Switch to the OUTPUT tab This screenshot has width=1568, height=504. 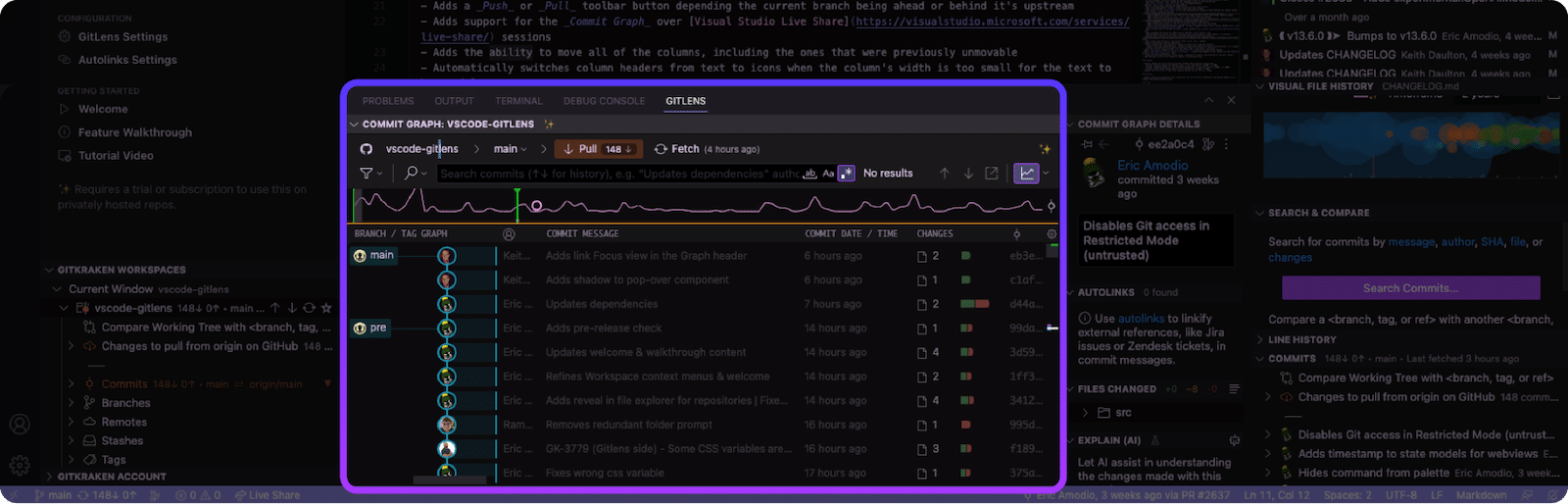[x=454, y=101]
